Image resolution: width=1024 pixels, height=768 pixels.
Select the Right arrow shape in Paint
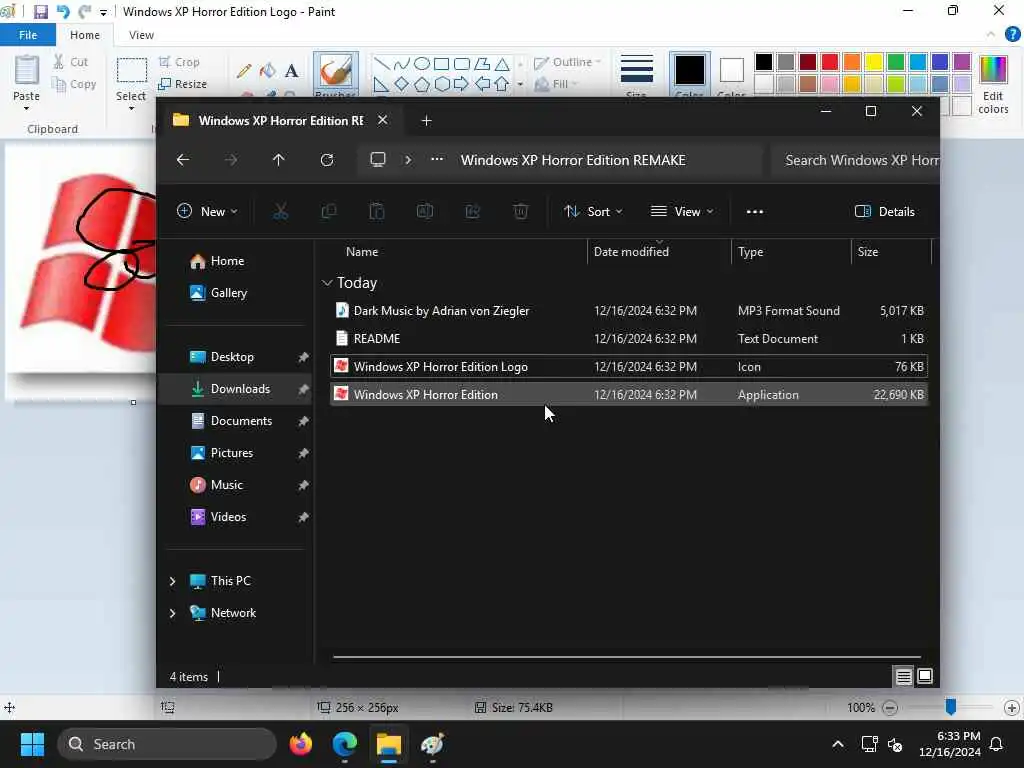point(461,84)
